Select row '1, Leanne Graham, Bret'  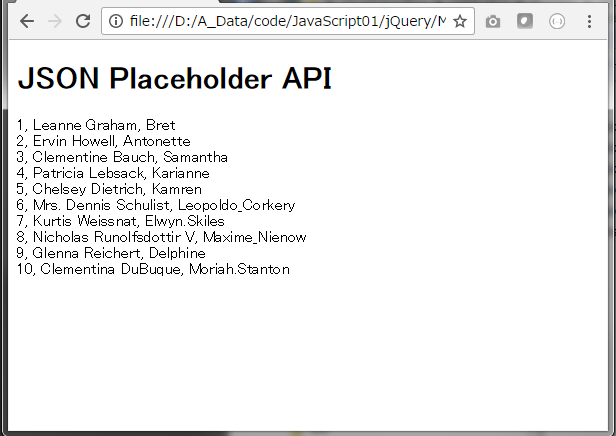click(96, 125)
